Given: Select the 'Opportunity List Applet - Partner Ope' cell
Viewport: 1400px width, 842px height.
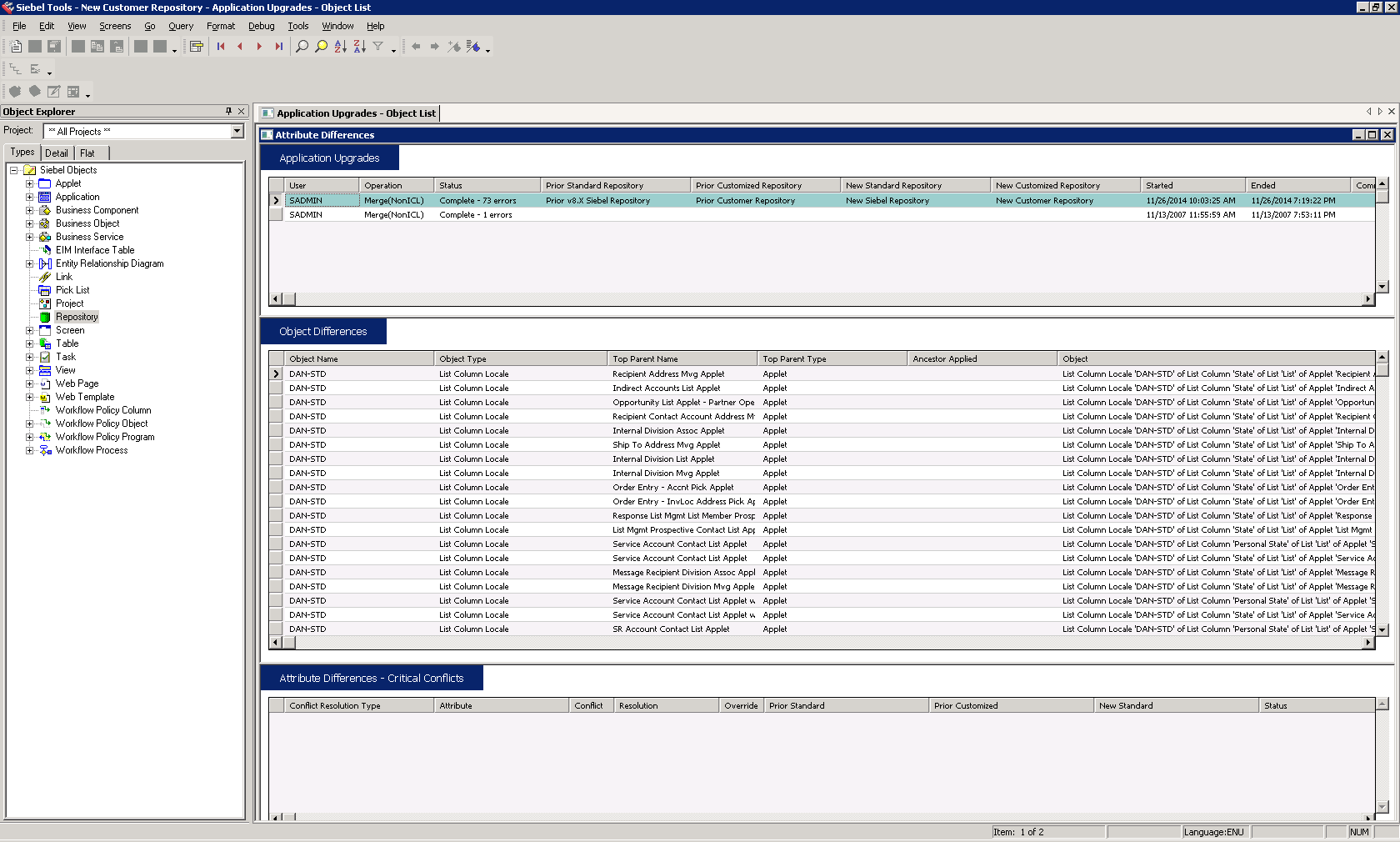Looking at the screenshot, I should 683,402.
